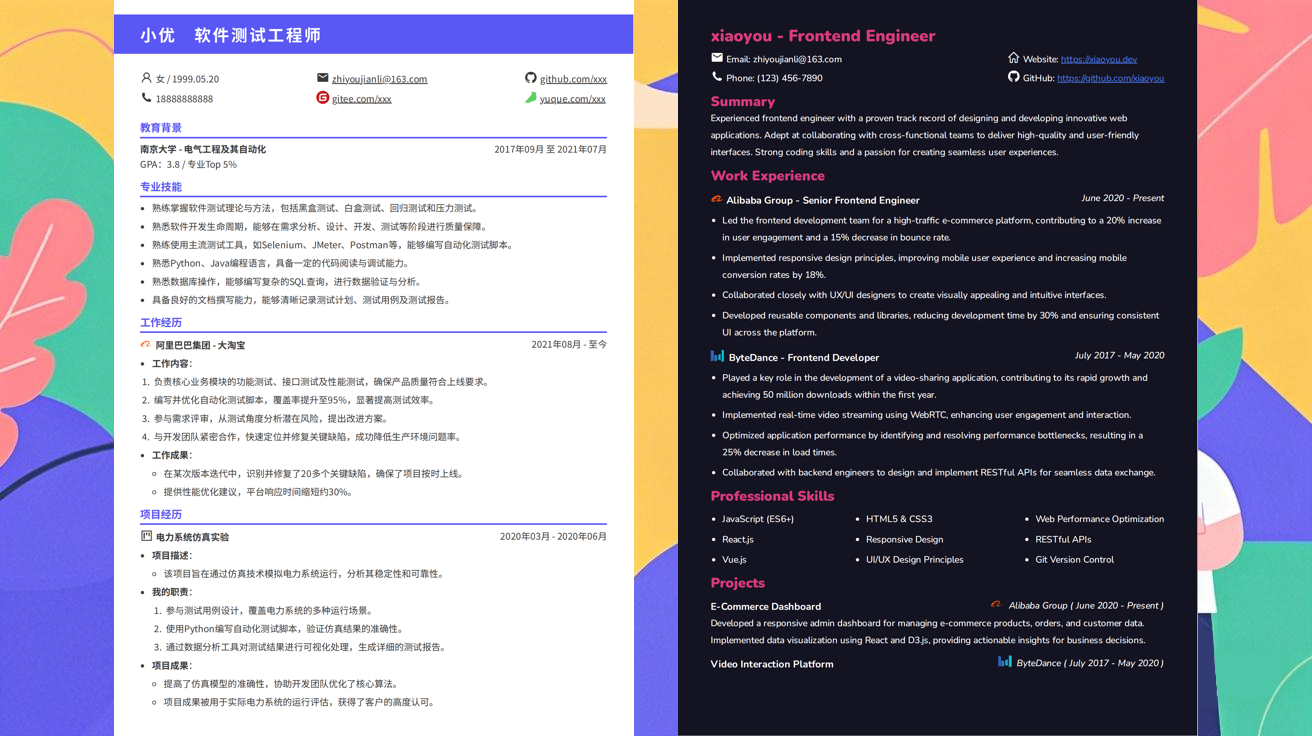
Task: Click the 教育背景 section heading
Action: pyautogui.click(x=161, y=128)
